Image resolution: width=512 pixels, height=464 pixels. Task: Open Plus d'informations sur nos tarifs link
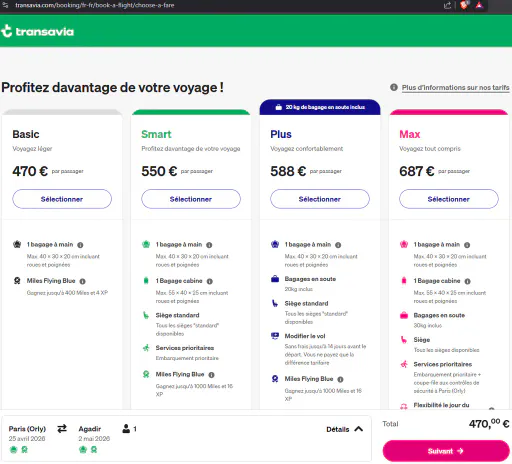pos(455,88)
